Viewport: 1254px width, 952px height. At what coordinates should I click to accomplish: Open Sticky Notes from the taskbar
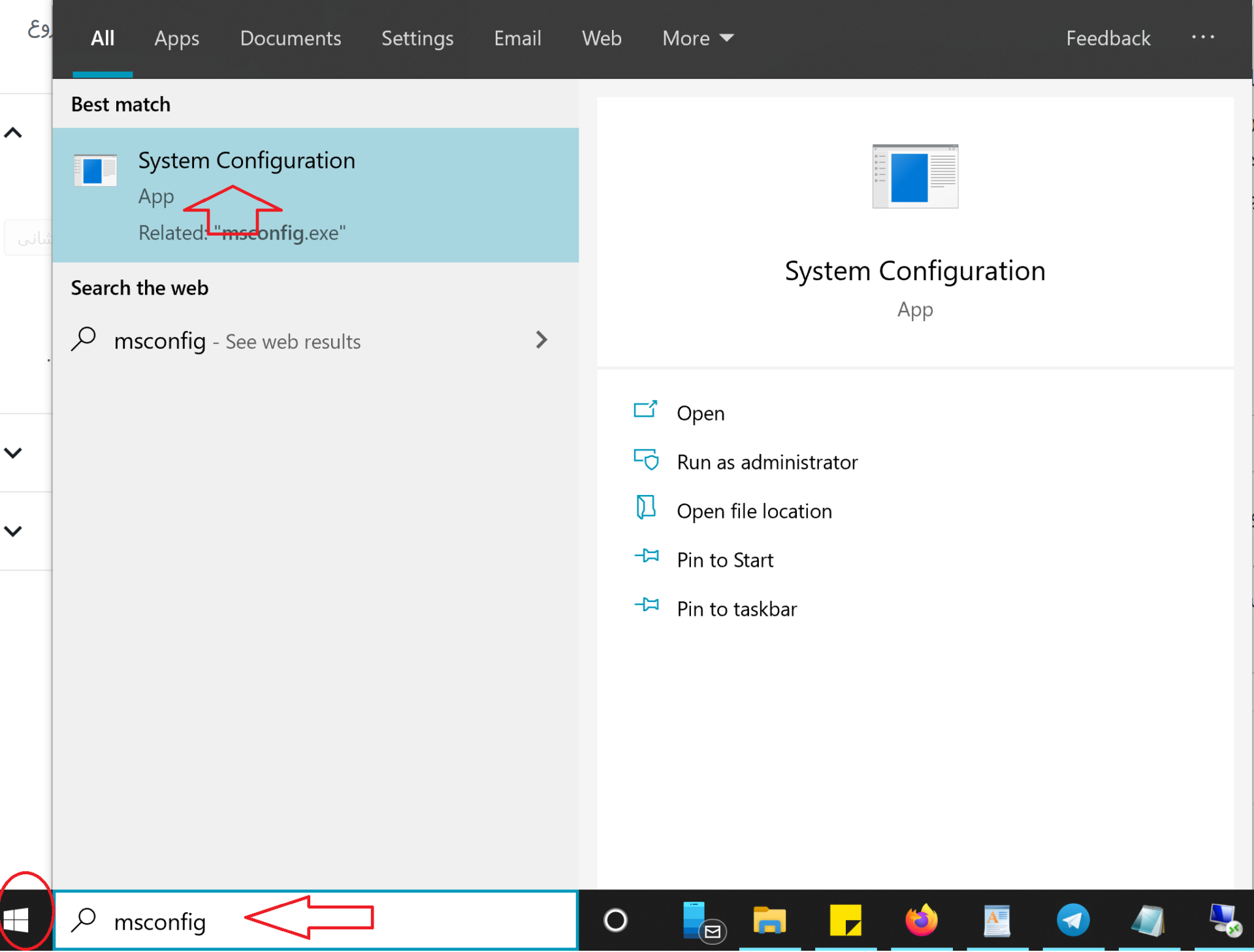[845, 921]
